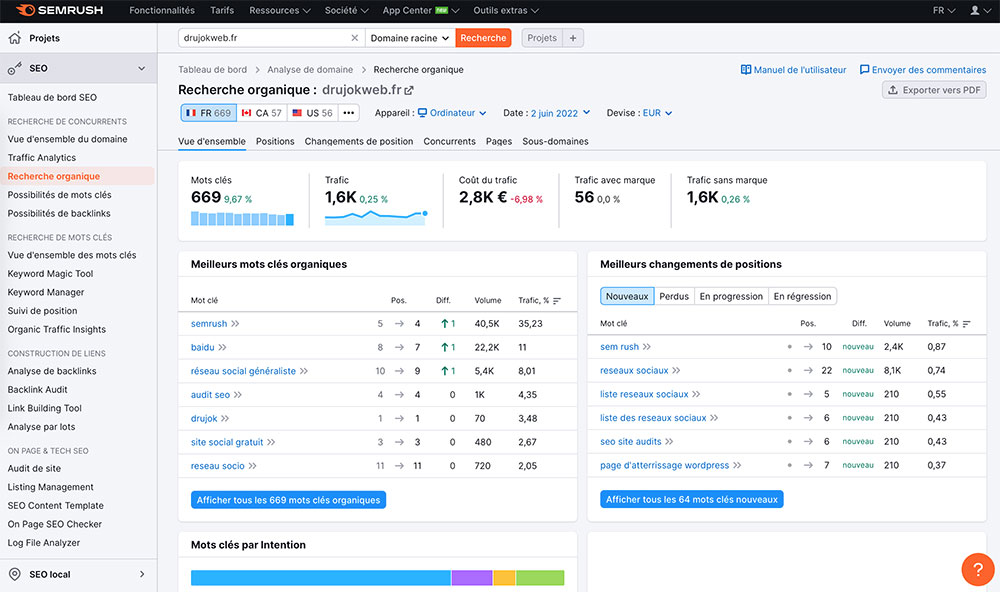This screenshot has width=1000, height=592.
Task: Click the home icon next to Projets
Action: 15,38
